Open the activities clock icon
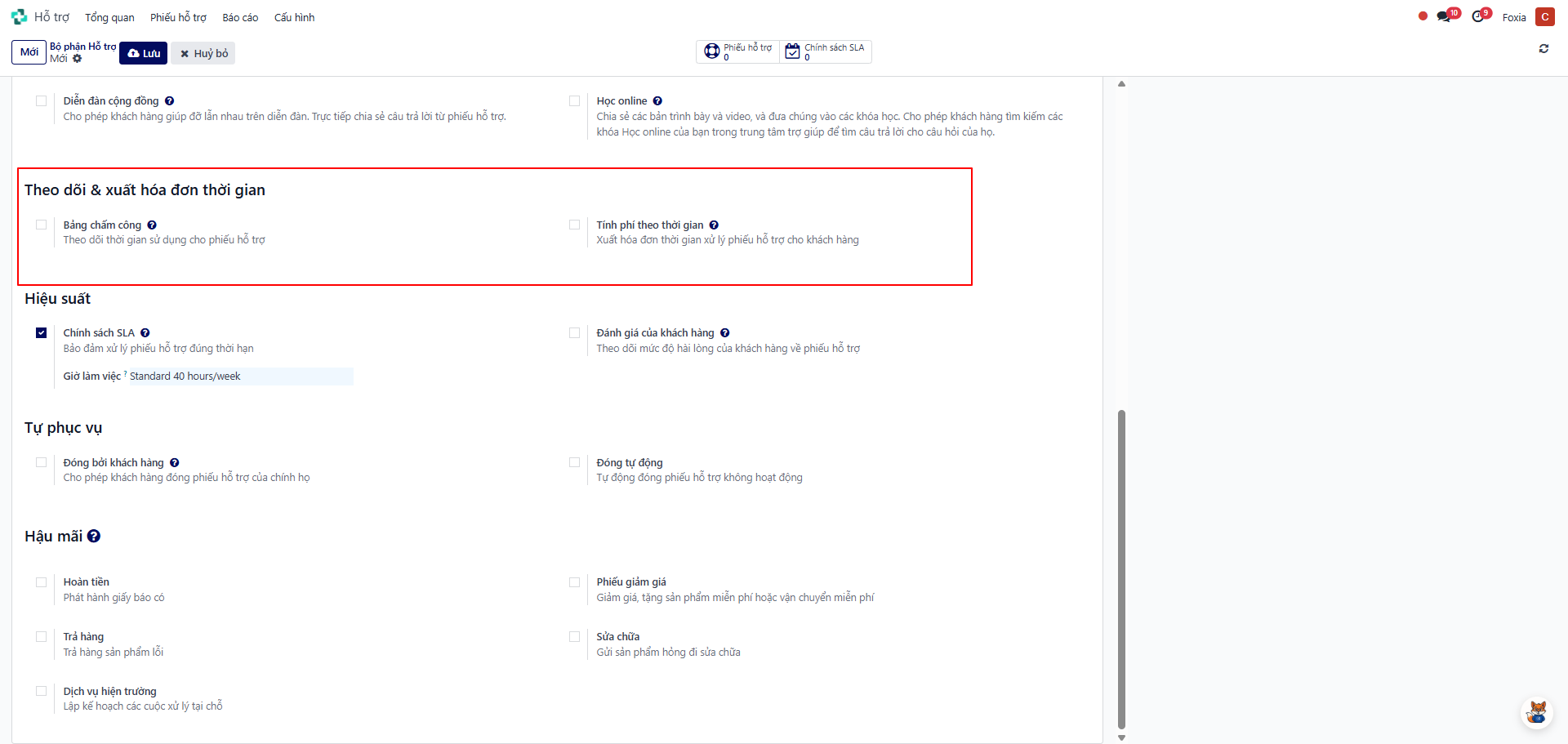Image resolution: width=1568 pixels, height=744 pixels. (x=1477, y=17)
